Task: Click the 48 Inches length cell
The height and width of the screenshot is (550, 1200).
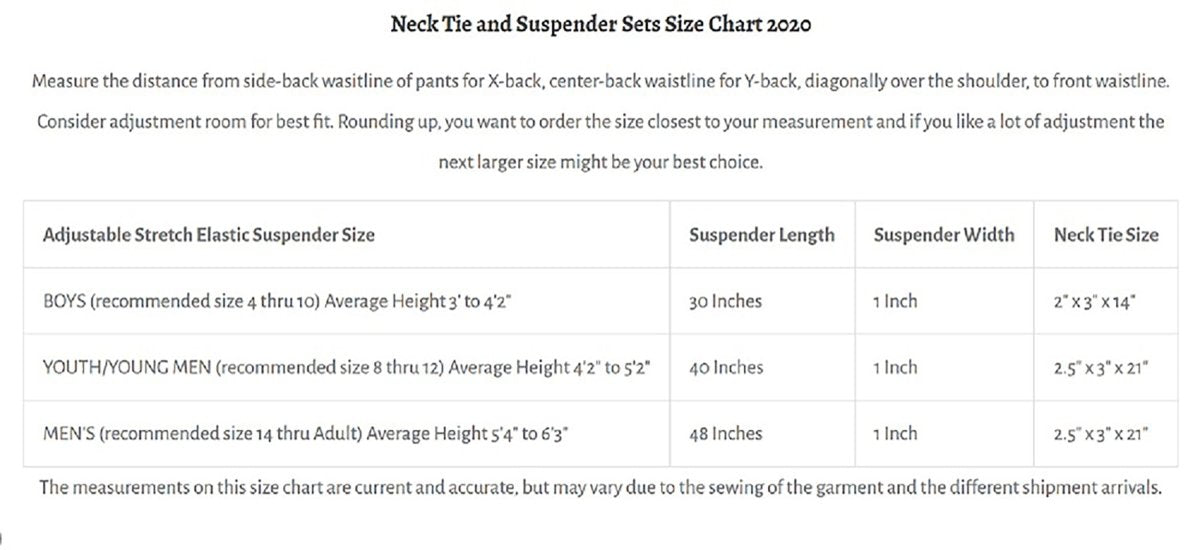Action: (x=725, y=434)
